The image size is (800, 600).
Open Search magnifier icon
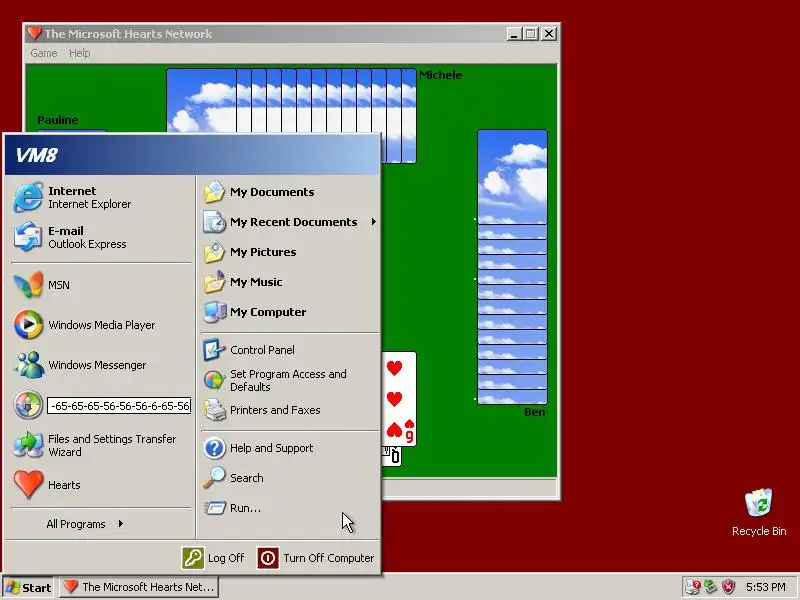[x=214, y=478]
